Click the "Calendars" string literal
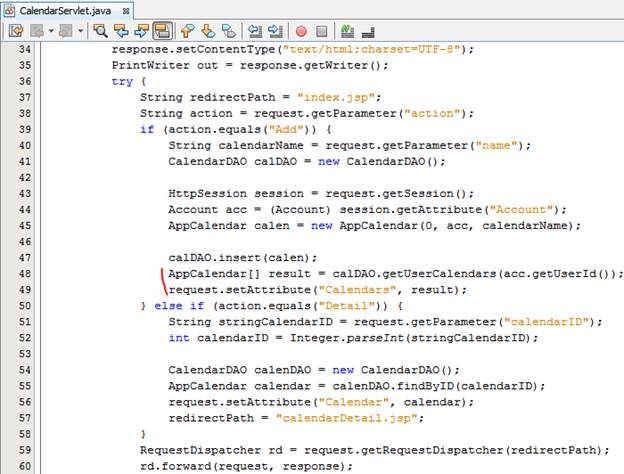 point(357,290)
